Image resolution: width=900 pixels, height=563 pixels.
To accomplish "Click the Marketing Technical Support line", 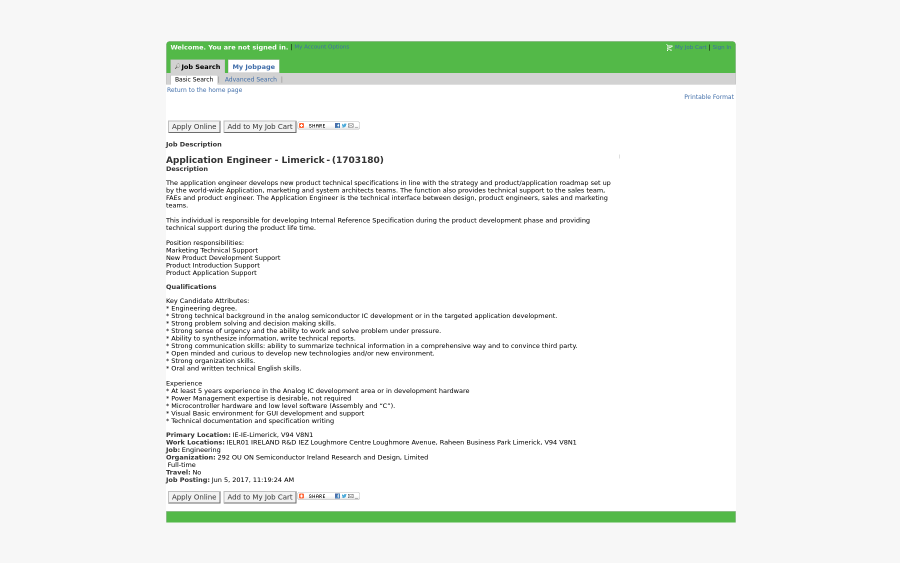I will tap(212, 250).
